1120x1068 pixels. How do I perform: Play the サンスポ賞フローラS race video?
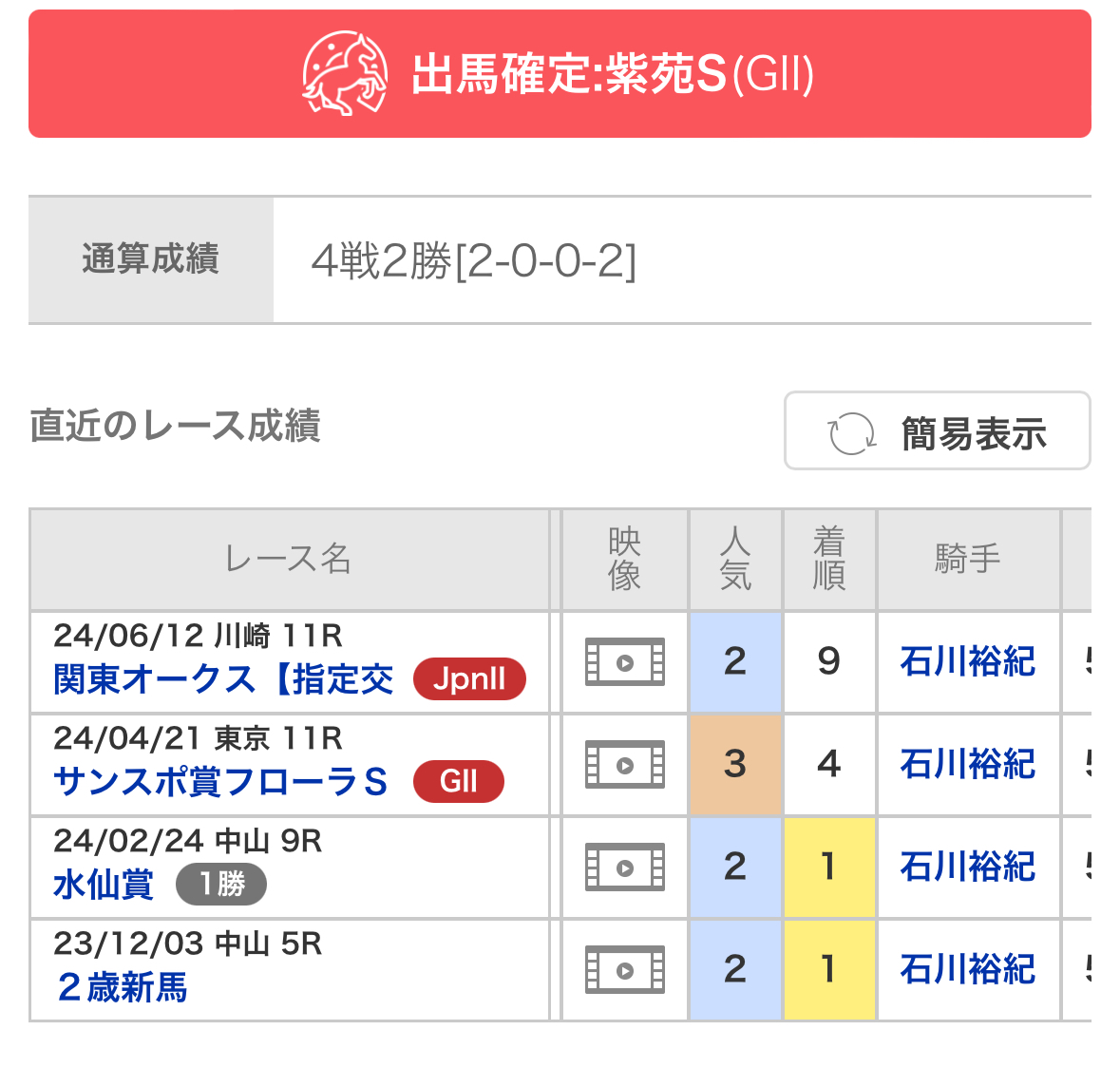pos(624,765)
